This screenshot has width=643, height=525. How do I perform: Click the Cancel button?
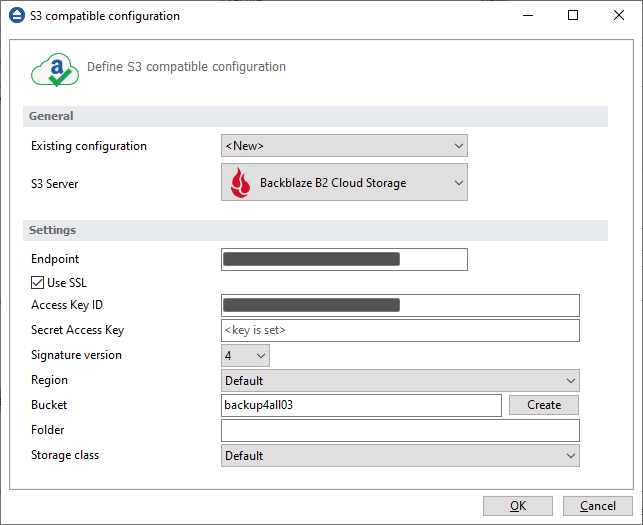pos(597,506)
